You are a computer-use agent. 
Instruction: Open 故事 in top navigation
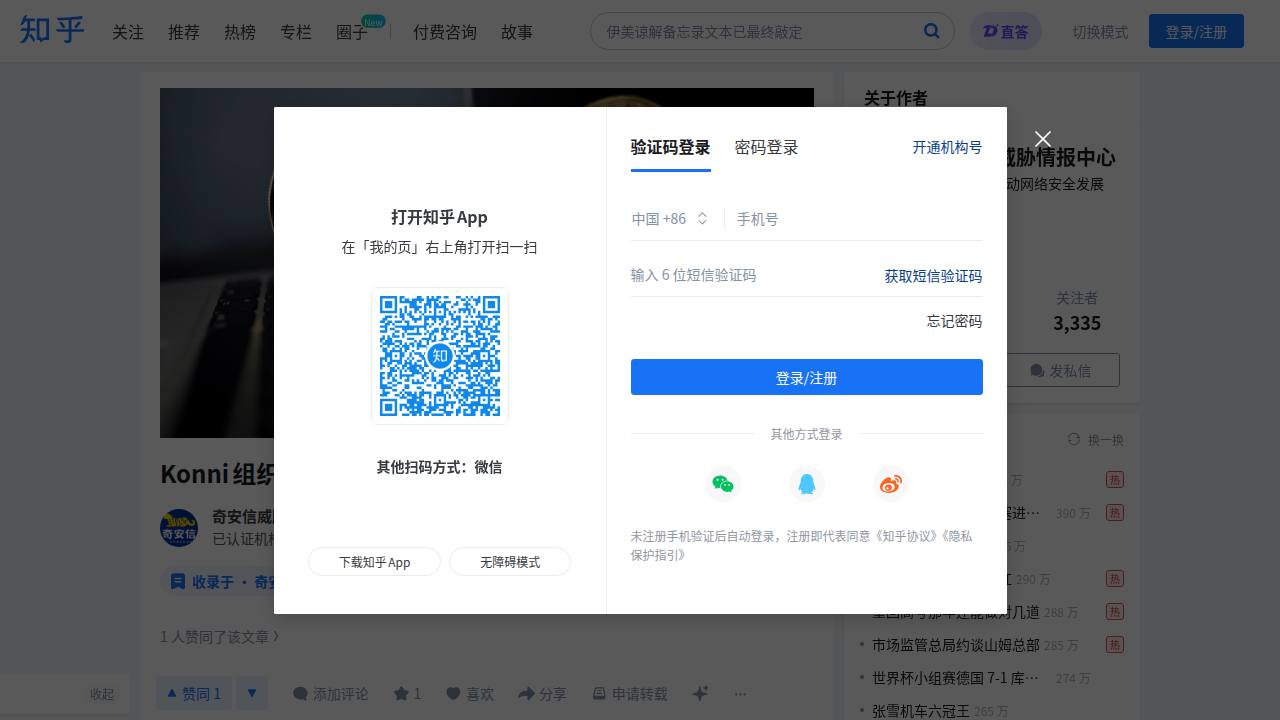click(517, 32)
